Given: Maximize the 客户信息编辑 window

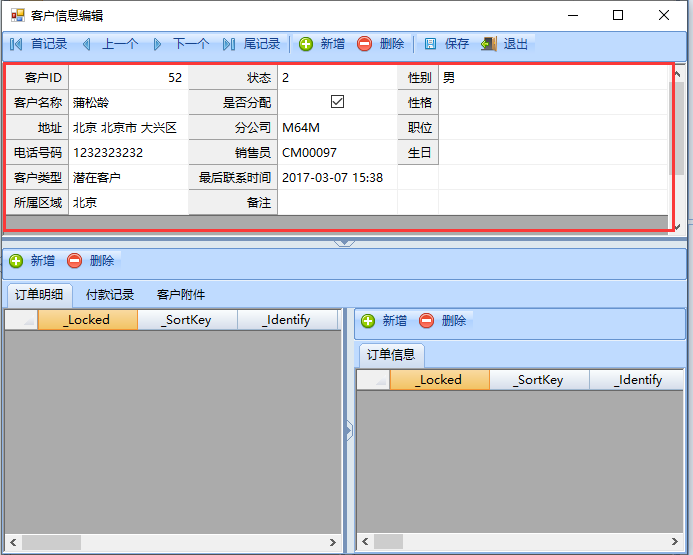Looking at the screenshot, I should click(618, 15).
